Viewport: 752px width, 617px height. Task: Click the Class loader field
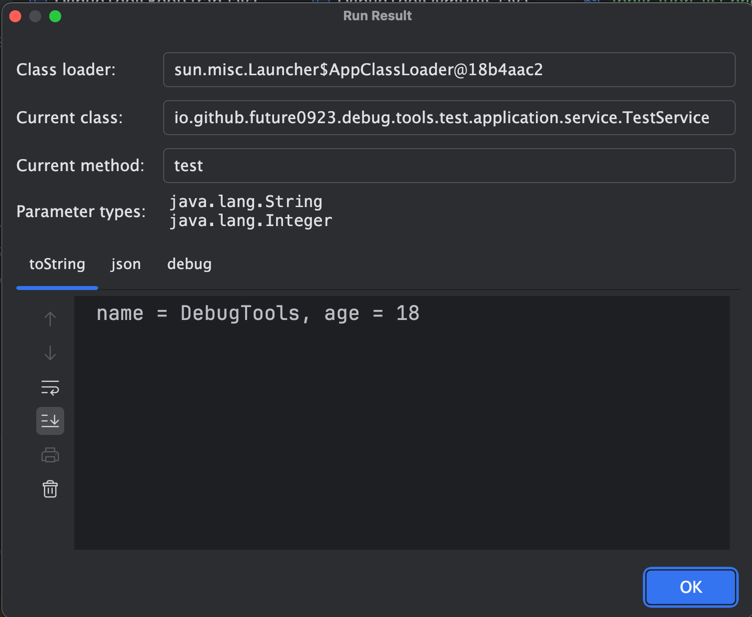(449, 70)
